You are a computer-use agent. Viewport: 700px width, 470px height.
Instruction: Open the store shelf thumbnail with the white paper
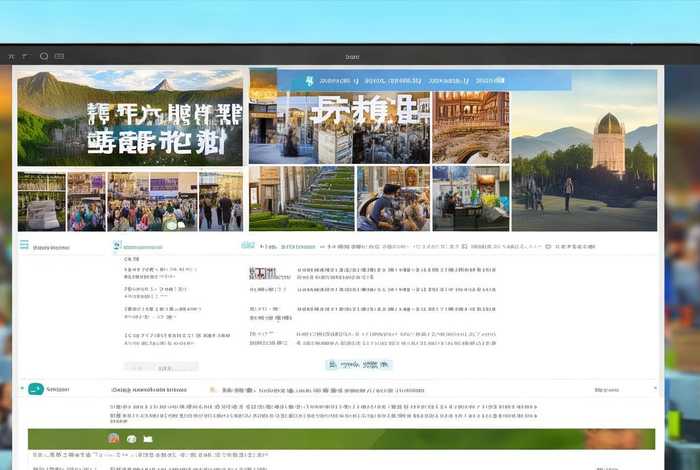(x=42, y=201)
